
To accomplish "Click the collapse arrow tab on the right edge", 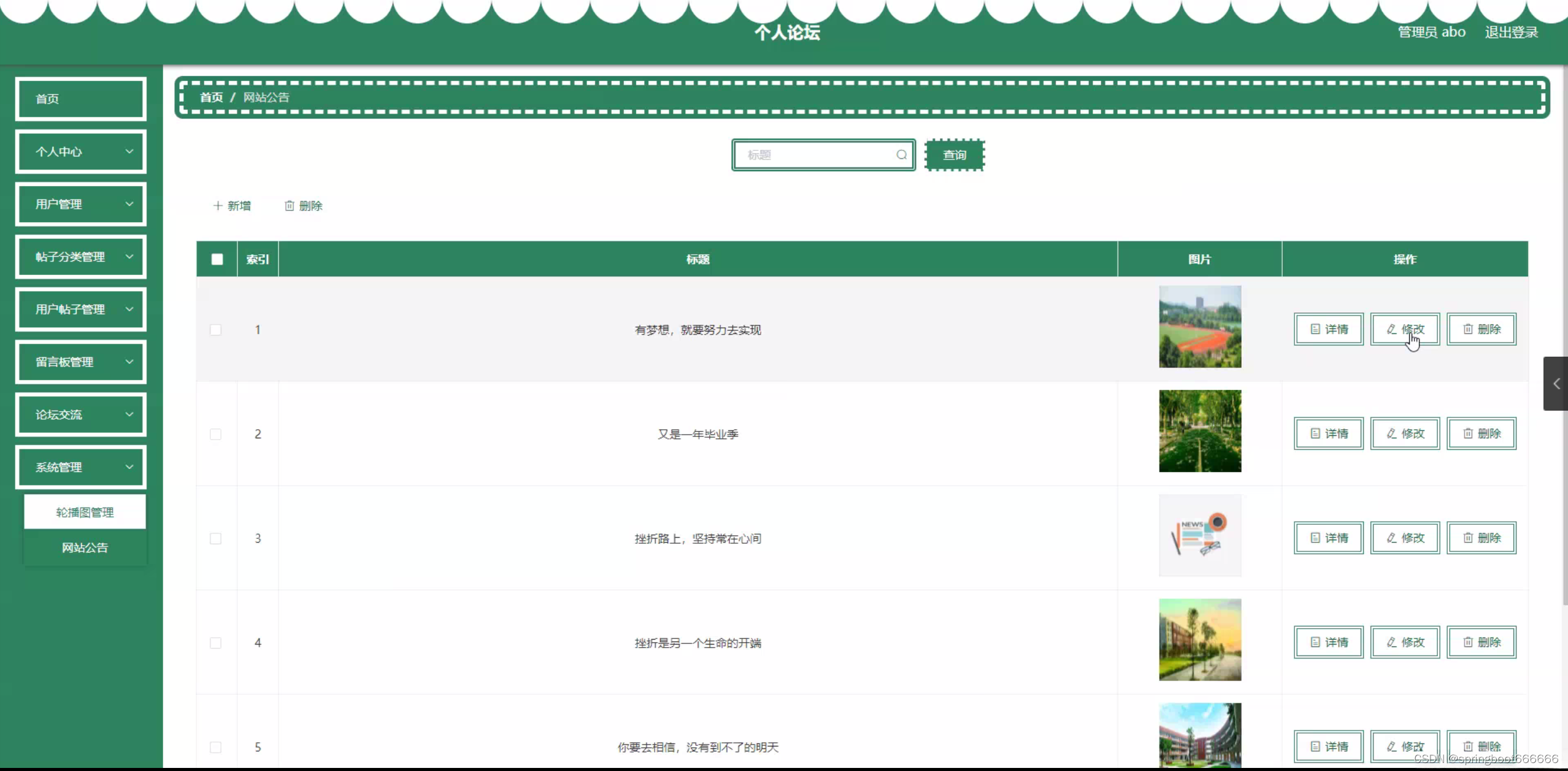I will pos(1556,384).
